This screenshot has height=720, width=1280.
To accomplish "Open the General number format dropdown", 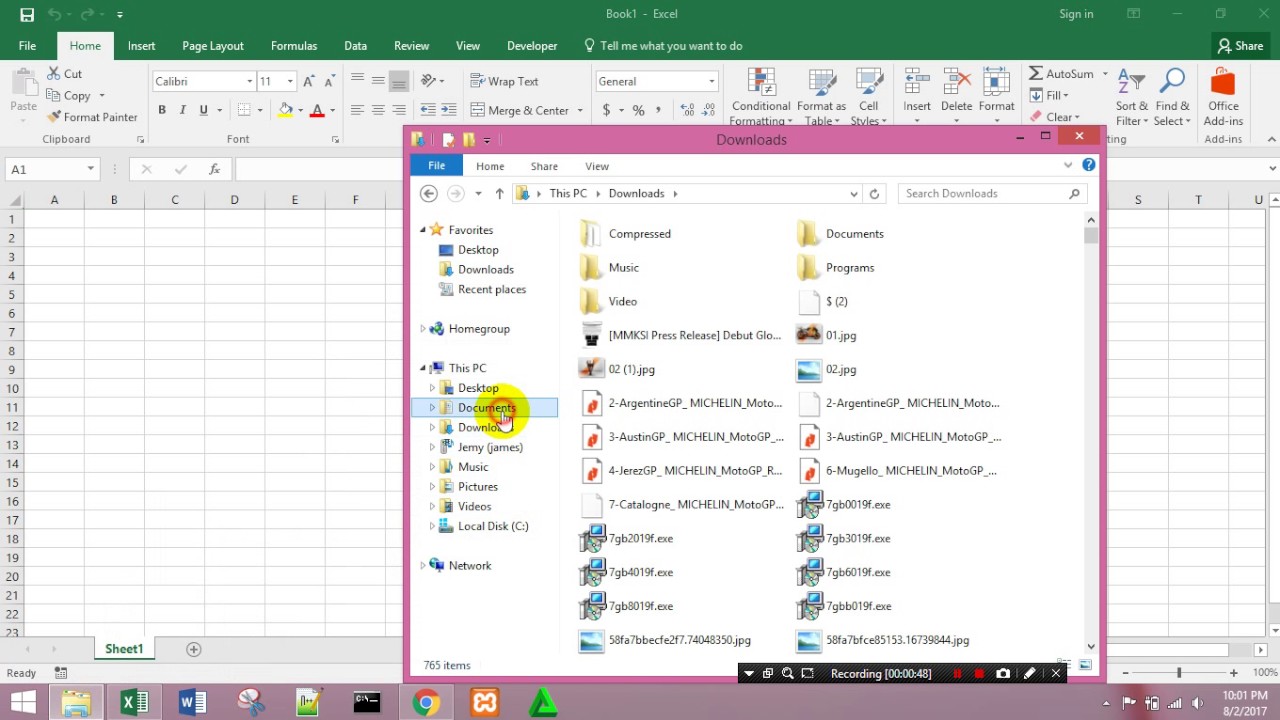I will pos(711,82).
